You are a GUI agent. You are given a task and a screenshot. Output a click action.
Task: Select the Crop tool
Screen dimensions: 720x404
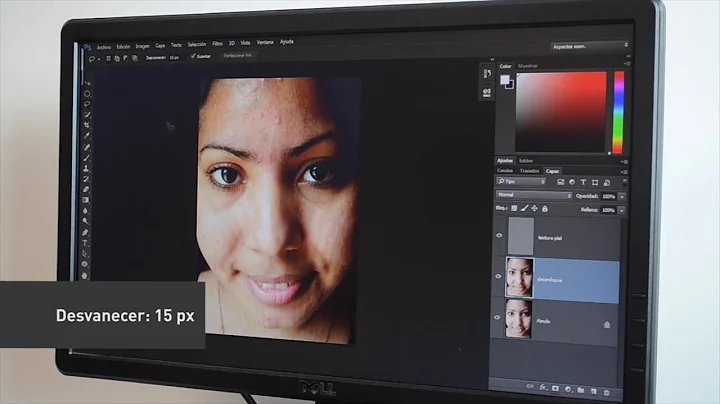(87, 125)
